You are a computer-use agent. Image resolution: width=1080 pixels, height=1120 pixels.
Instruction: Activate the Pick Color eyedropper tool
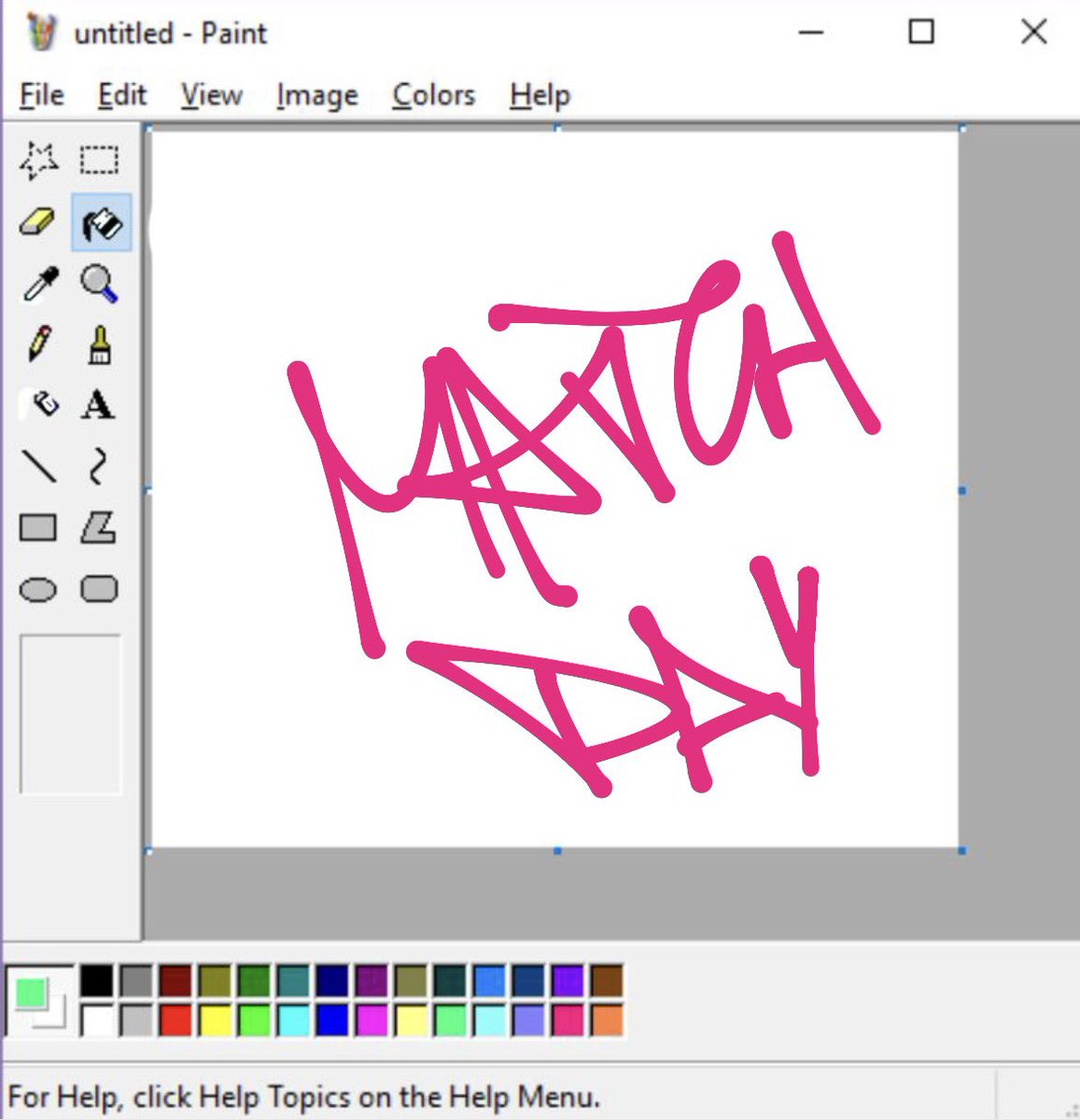(x=38, y=284)
